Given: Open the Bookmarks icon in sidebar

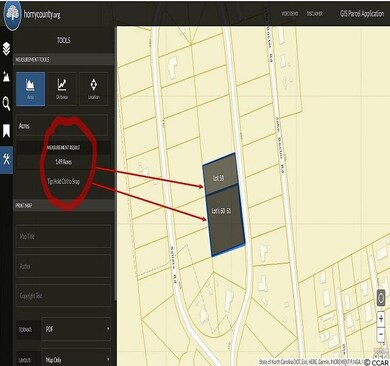Looking at the screenshot, I should tap(6, 131).
